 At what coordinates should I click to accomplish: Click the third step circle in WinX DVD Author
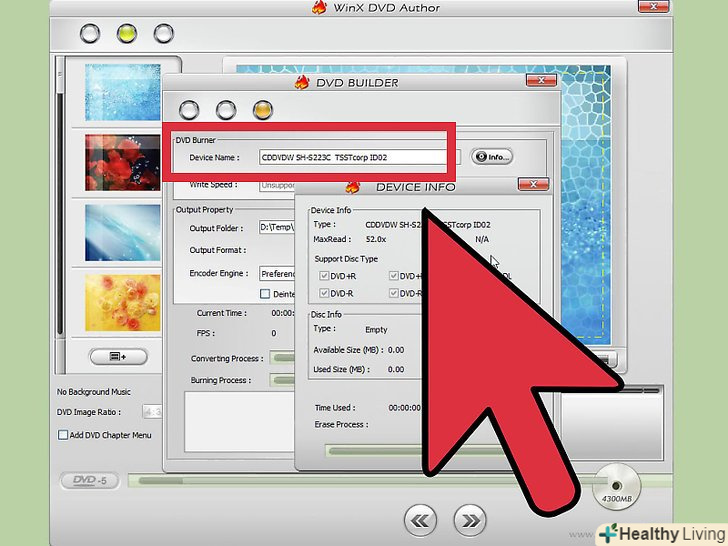tap(164, 33)
